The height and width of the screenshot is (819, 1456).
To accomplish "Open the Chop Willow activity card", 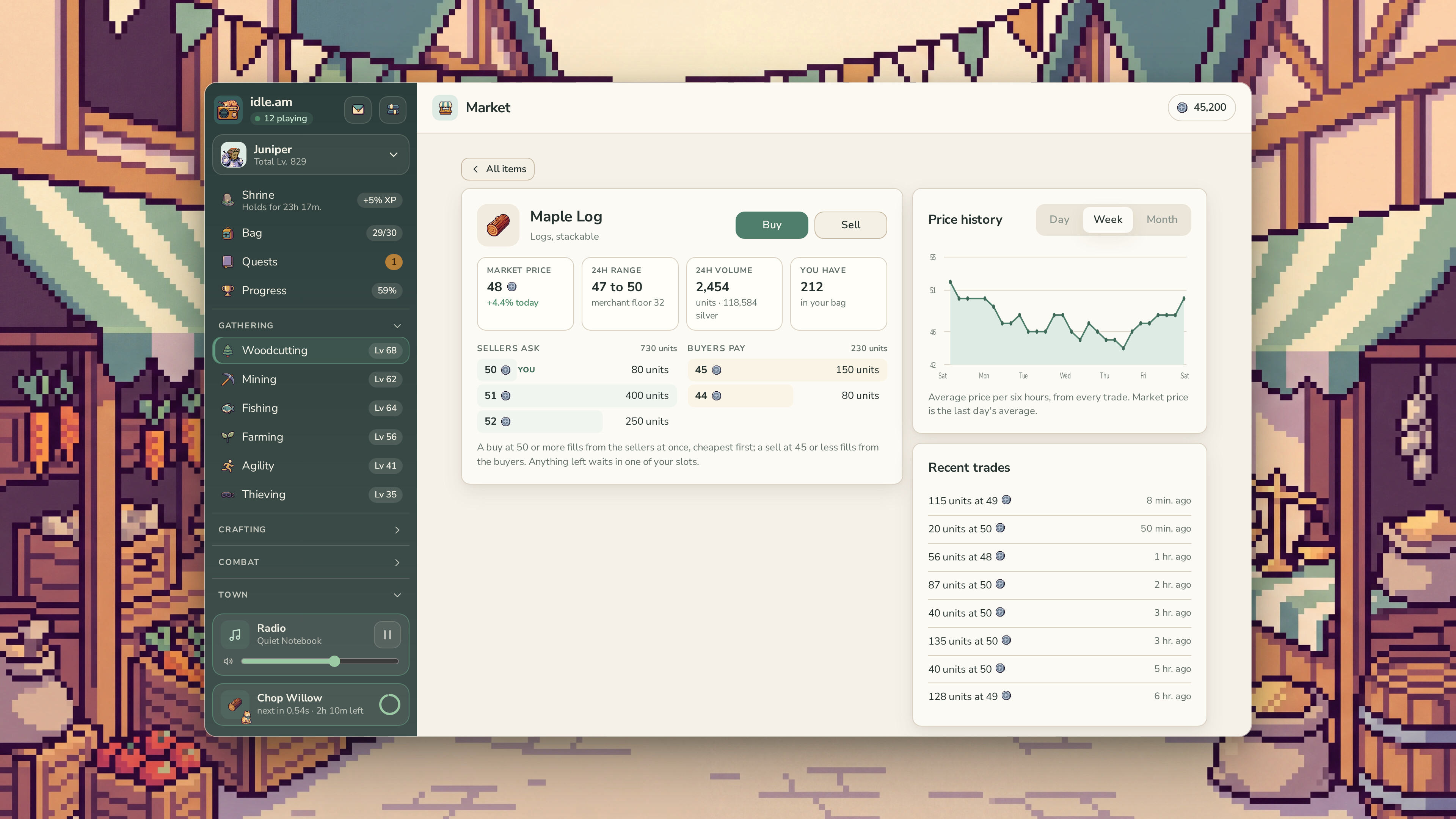I will pyautogui.click(x=310, y=704).
